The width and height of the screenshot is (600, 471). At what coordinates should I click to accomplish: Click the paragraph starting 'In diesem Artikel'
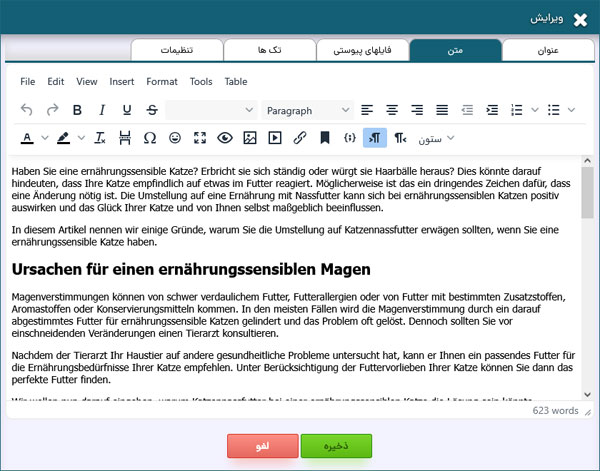(x=285, y=236)
